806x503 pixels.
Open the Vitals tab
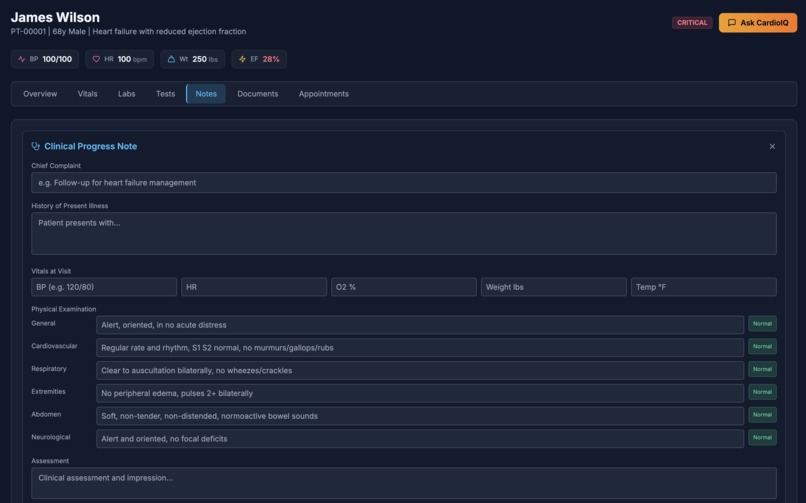point(87,94)
